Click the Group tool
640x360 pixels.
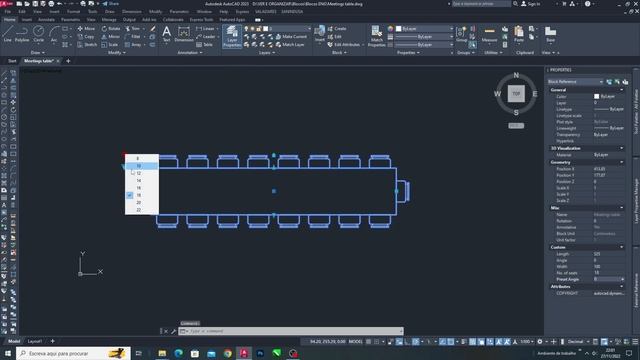(x=462, y=34)
